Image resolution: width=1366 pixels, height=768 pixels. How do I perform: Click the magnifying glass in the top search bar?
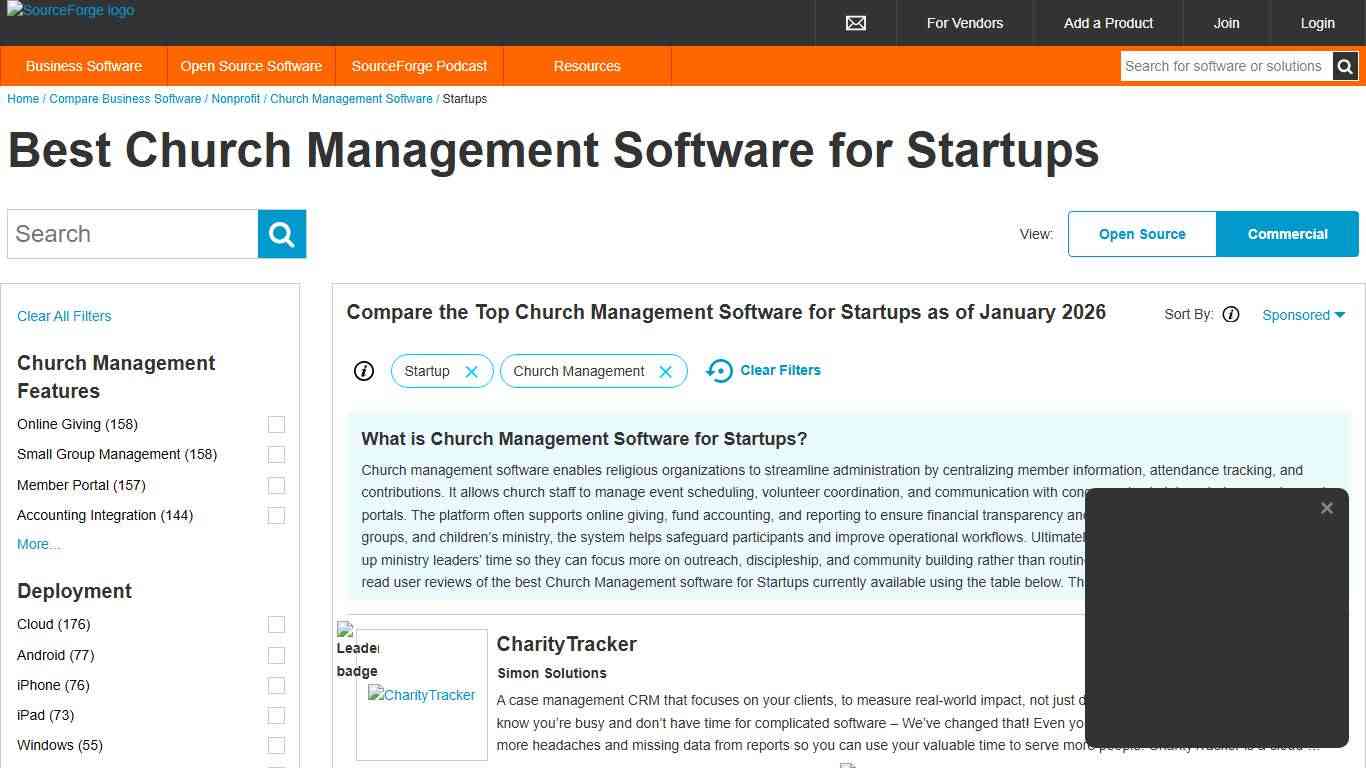(1345, 66)
